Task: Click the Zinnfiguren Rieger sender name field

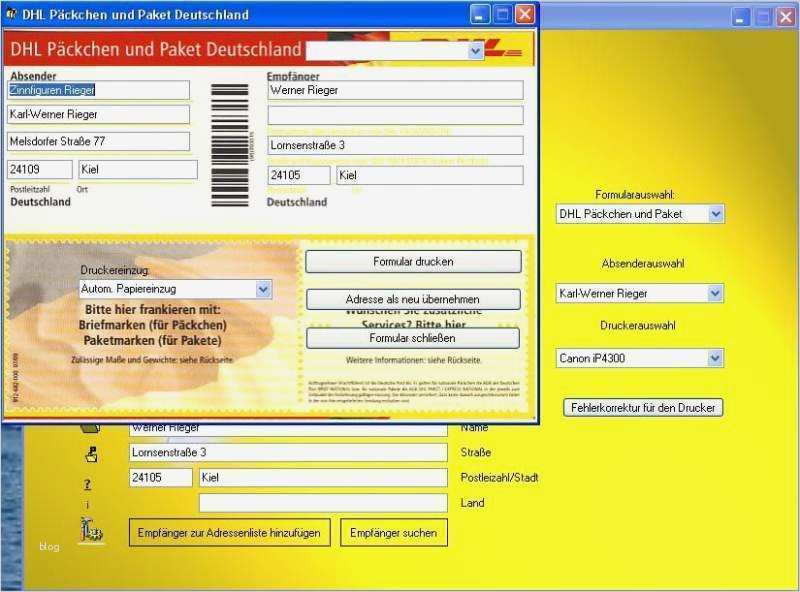Action: 97,89
